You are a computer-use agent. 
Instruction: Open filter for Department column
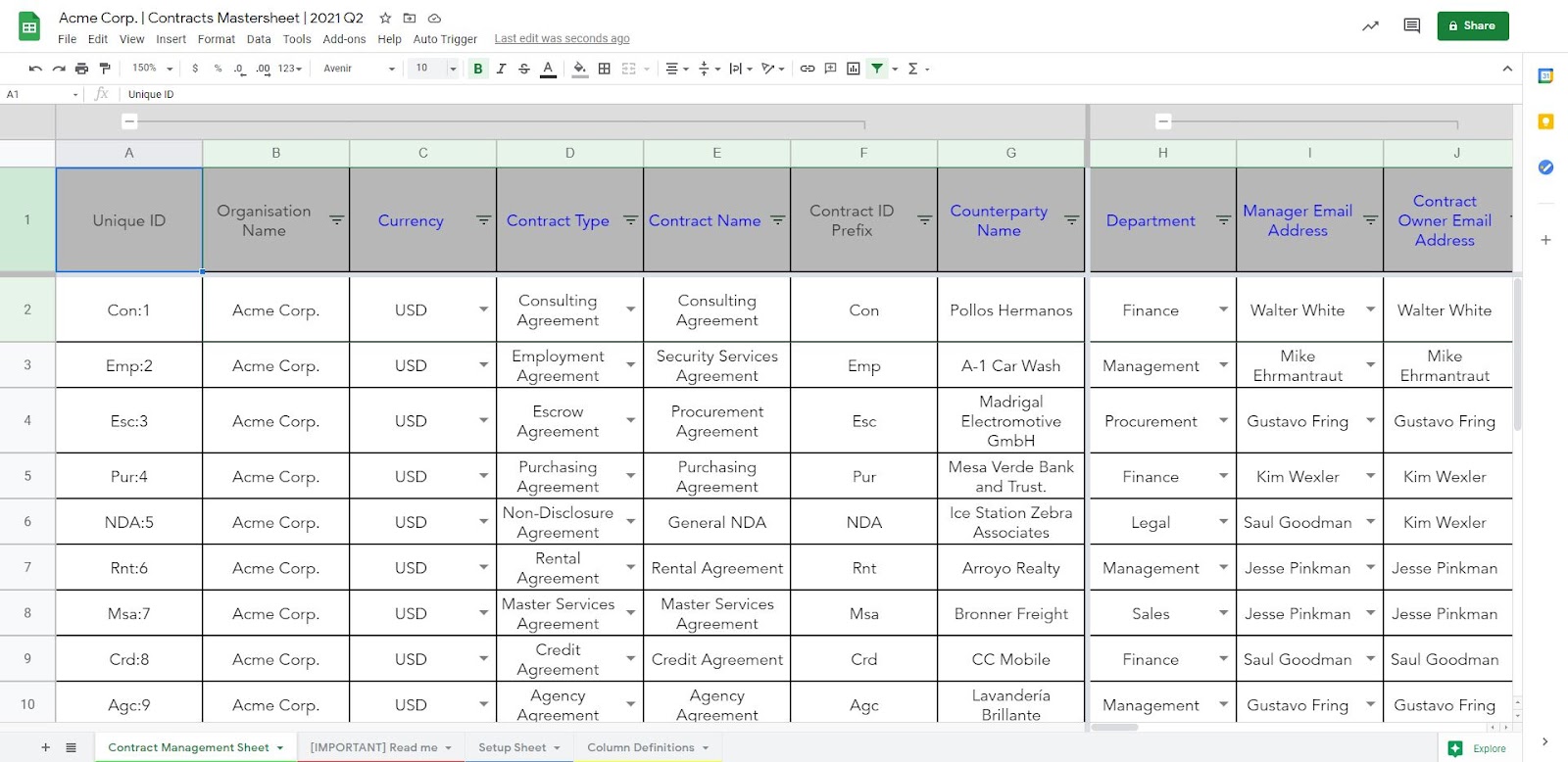1223,220
